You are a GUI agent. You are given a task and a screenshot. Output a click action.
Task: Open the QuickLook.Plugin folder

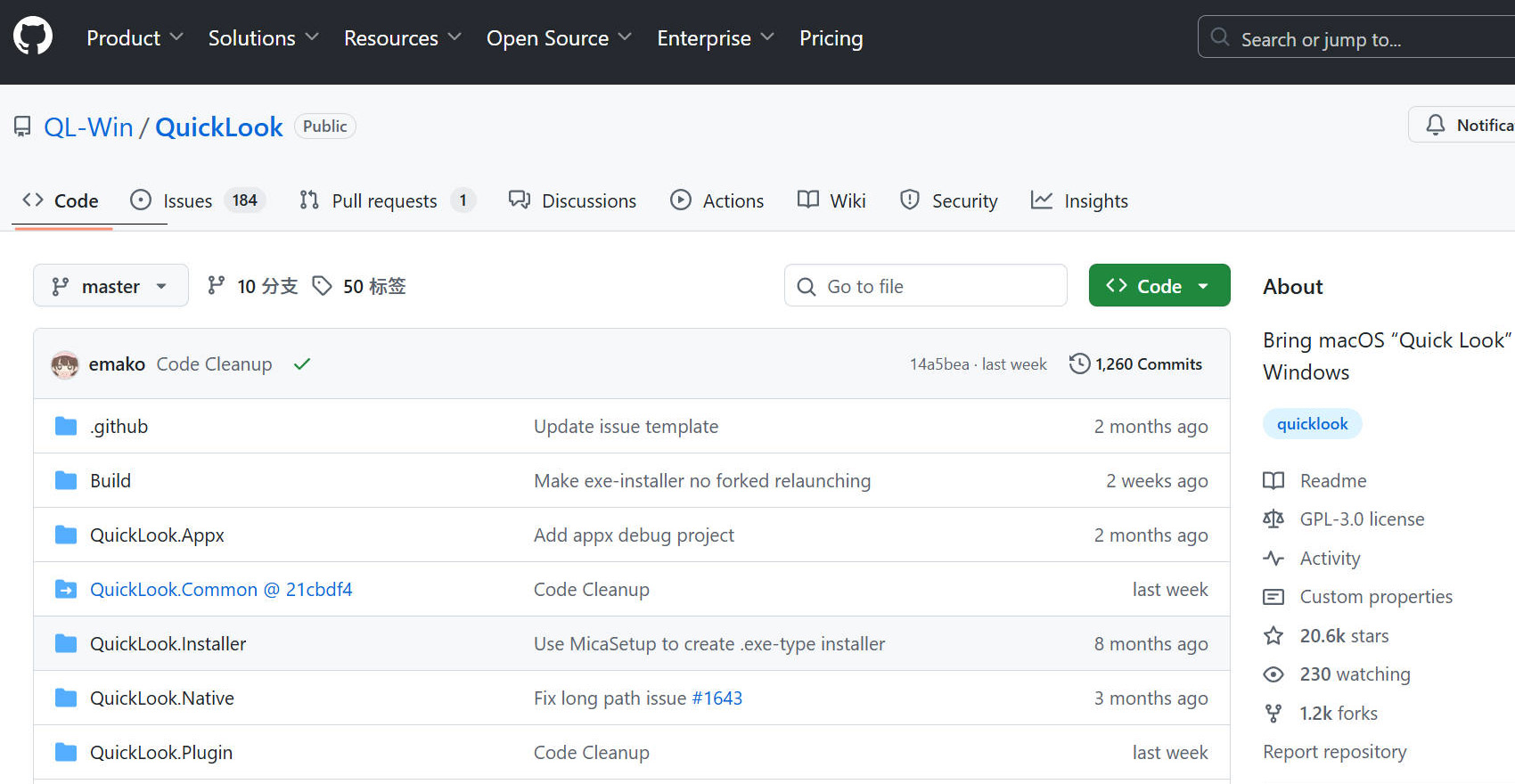[x=161, y=753]
